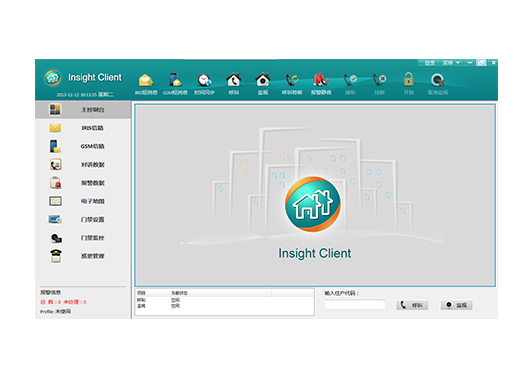The height and width of the screenshot is (376, 532).
Task: Select the hang up icon with red cross
Action: click(379, 80)
